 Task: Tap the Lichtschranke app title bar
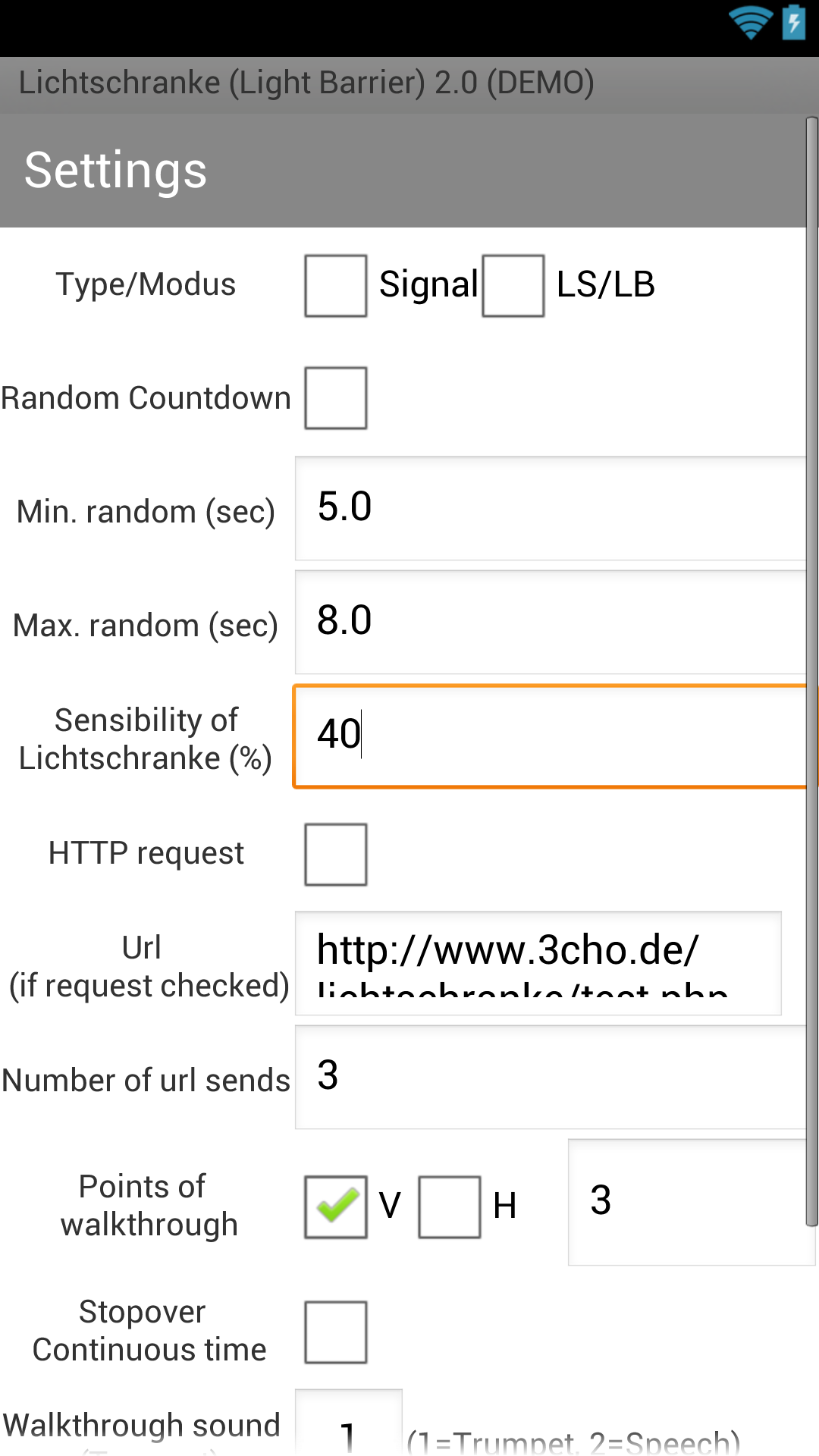[306, 83]
